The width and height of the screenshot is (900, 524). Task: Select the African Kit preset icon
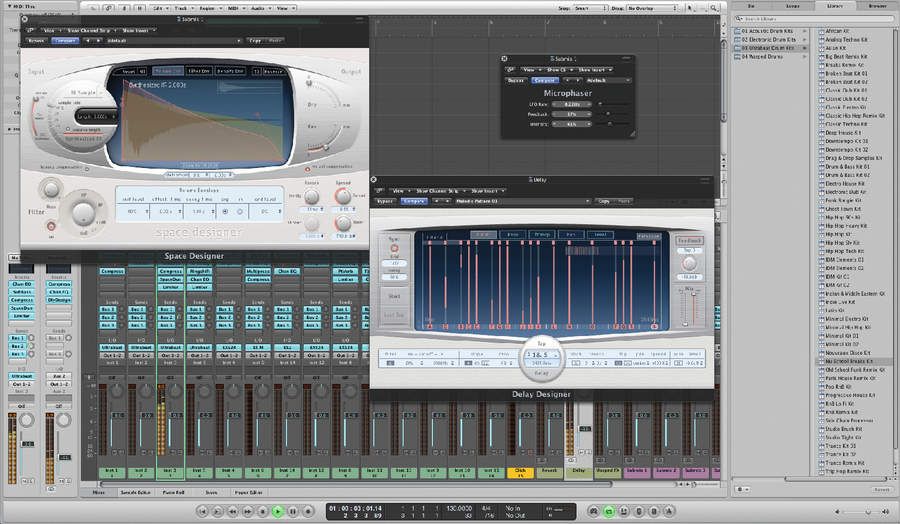[821, 31]
